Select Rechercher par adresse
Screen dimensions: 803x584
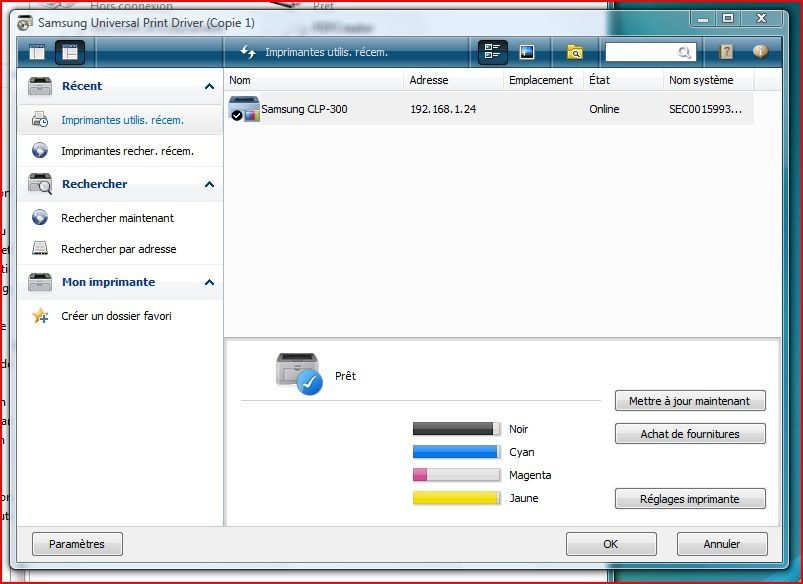(x=120, y=249)
